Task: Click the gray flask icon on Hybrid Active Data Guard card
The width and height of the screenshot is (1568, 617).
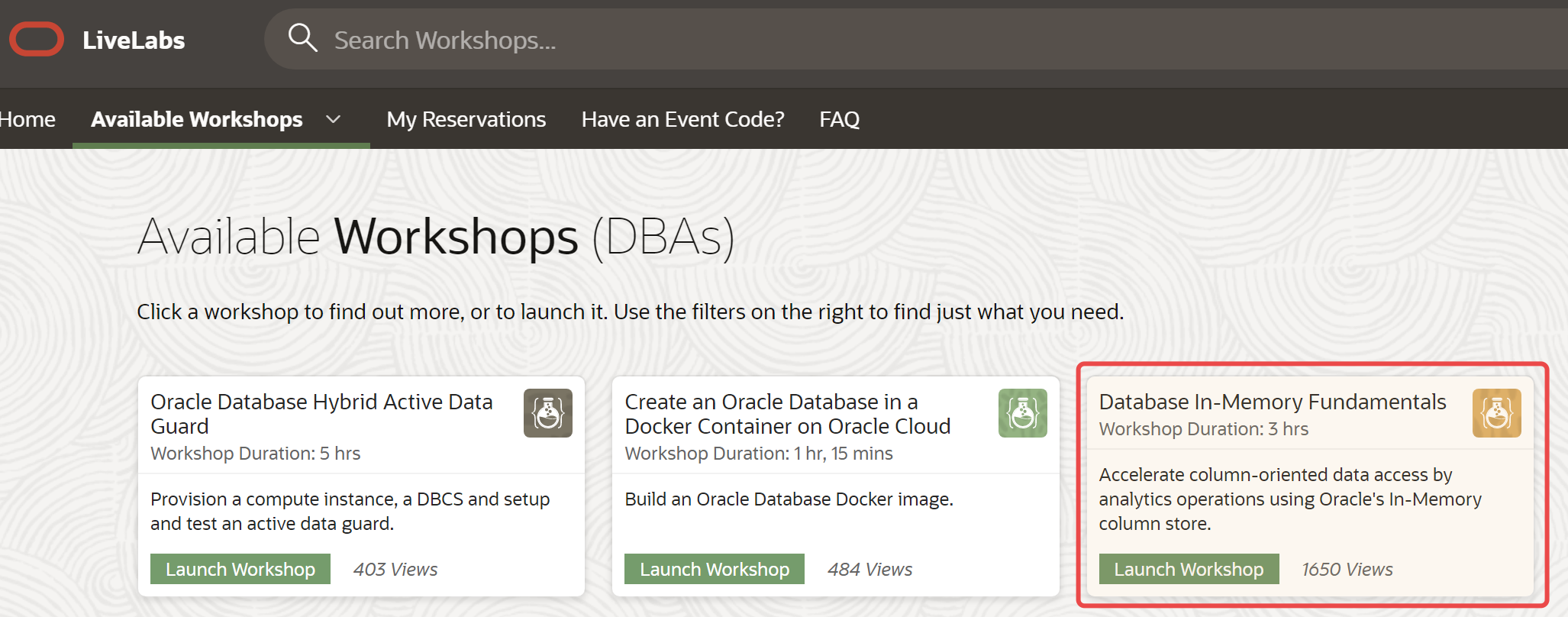Action: click(x=547, y=413)
